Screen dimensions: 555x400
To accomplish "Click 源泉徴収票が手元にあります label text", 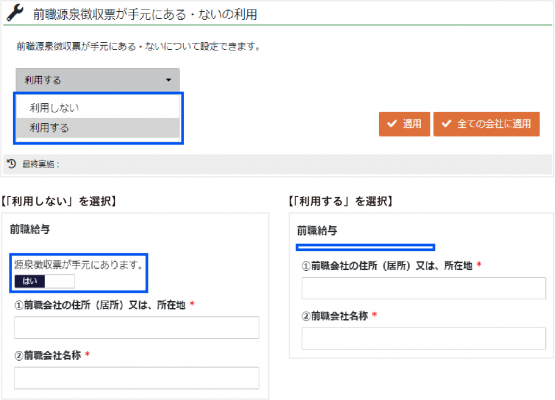I will [79, 264].
